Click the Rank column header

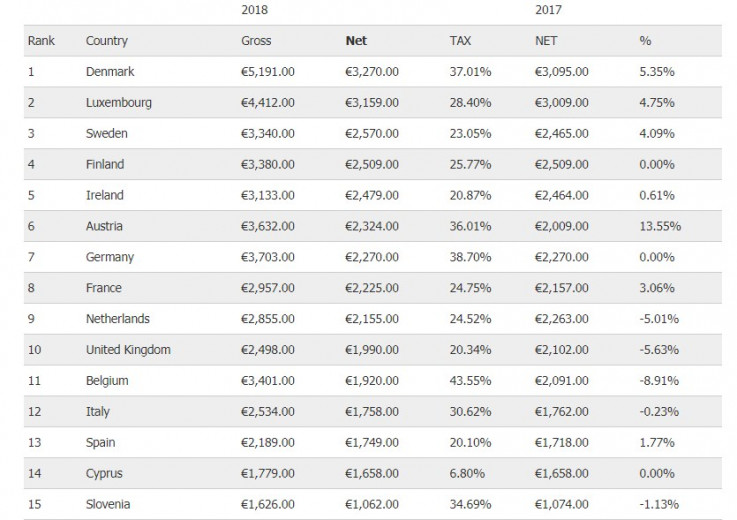click(40, 41)
